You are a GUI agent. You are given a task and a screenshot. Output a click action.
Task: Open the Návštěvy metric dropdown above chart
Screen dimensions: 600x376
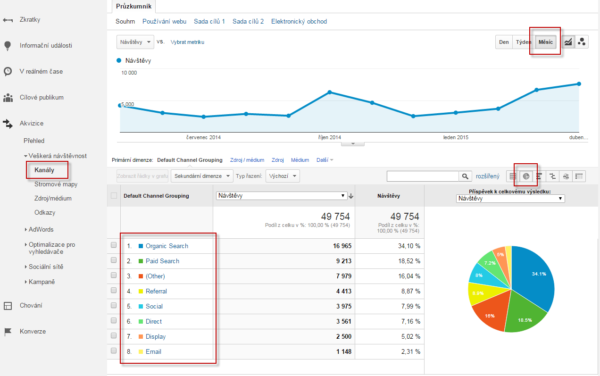(135, 42)
